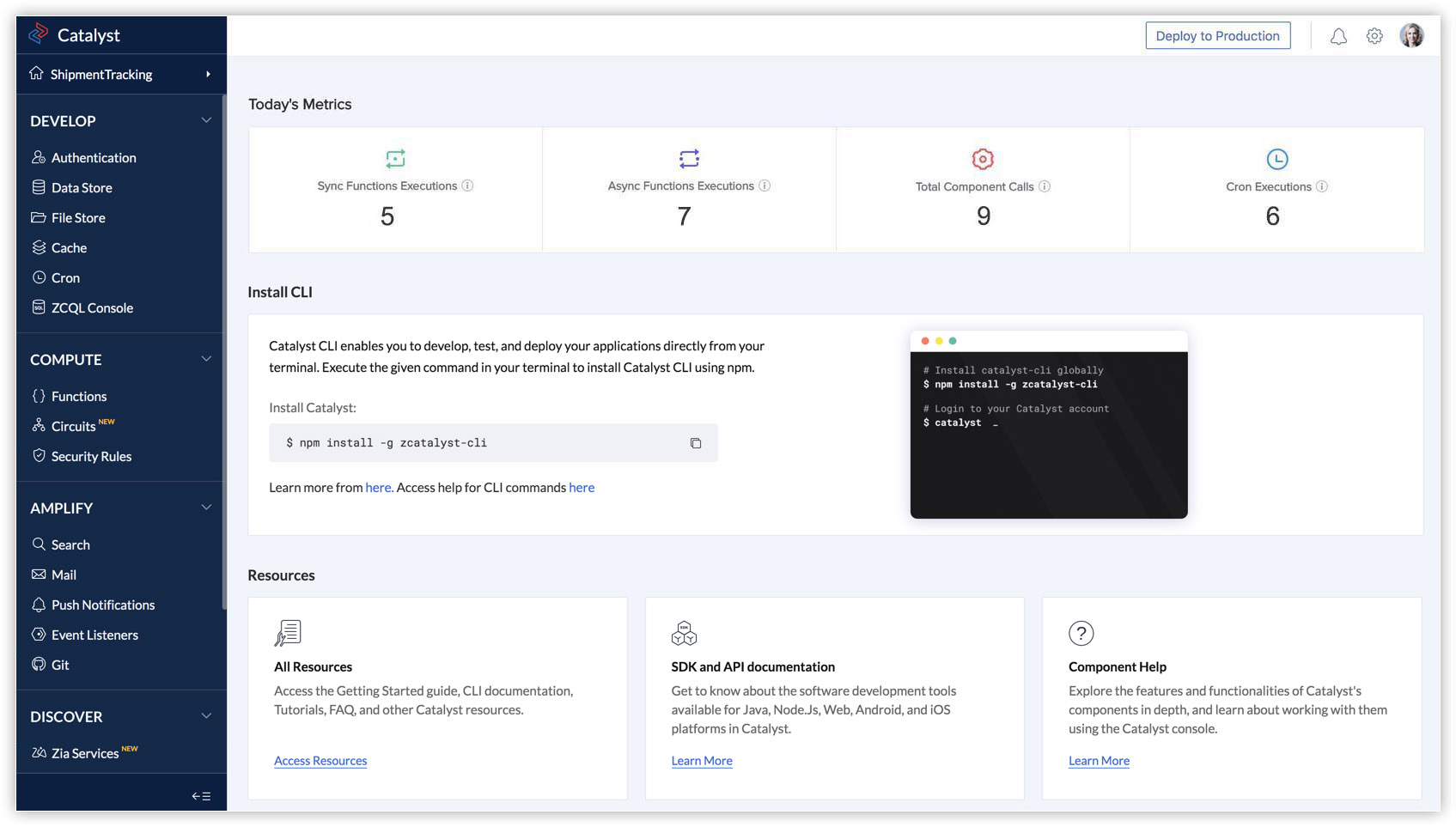Collapse the DISCOVER section chevron
Image resolution: width=1456 pixels, height=827 pixels.
206,716
